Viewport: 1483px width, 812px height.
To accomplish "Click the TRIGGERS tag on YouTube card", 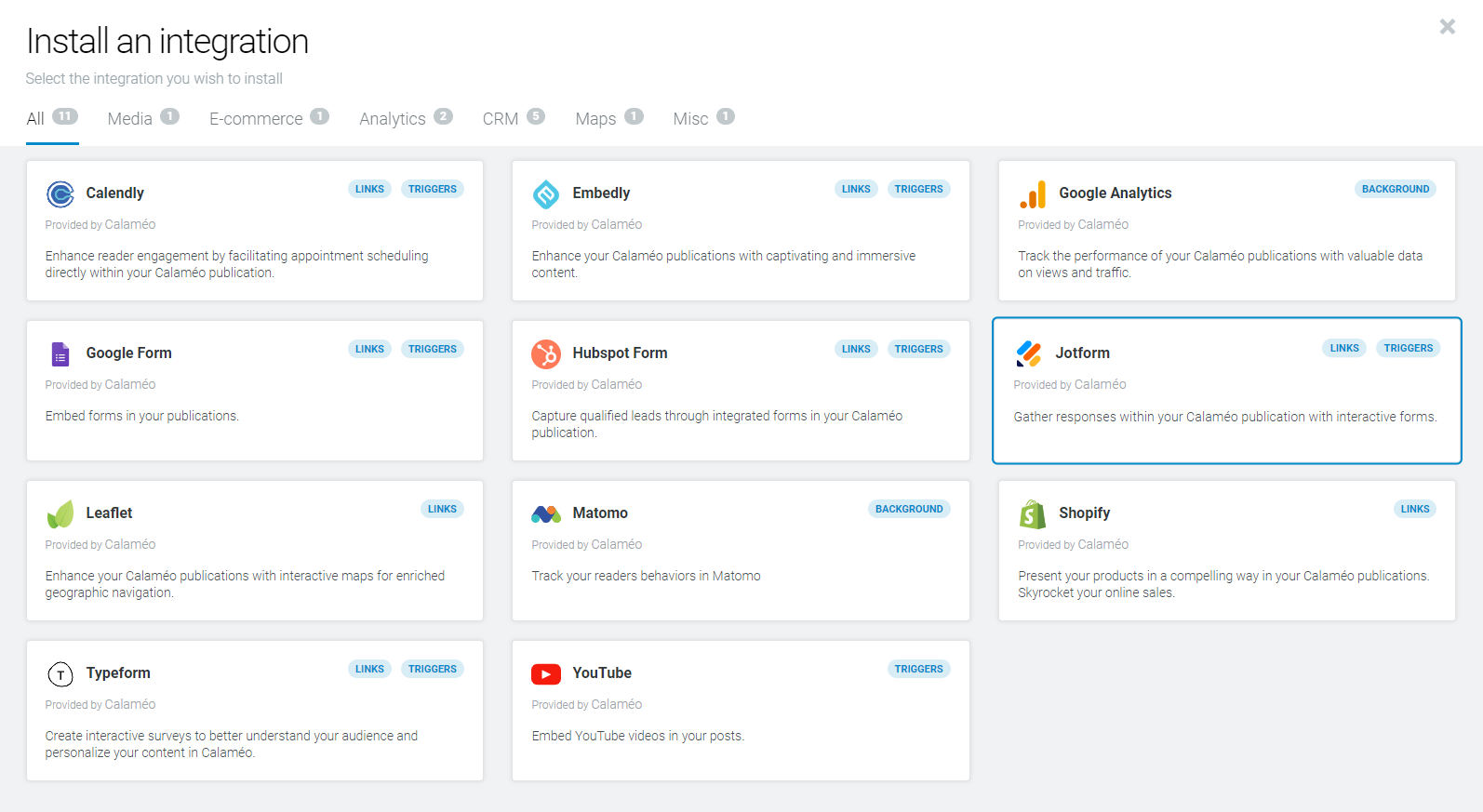I will click(x=919, y=669).
